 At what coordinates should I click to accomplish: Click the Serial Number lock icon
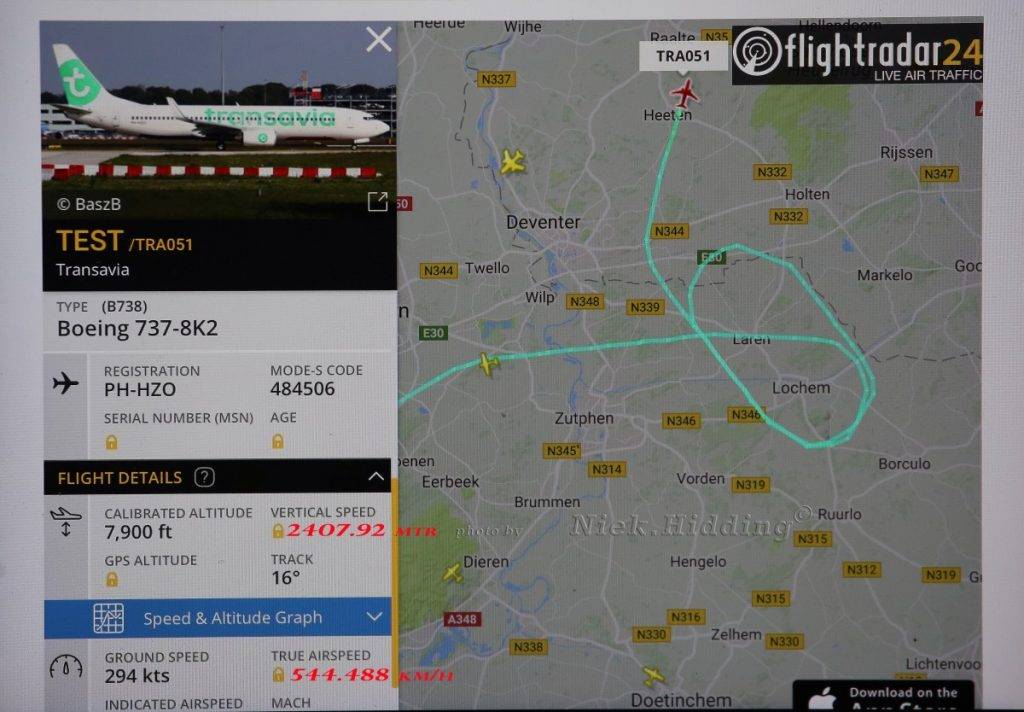pos(112,443)
